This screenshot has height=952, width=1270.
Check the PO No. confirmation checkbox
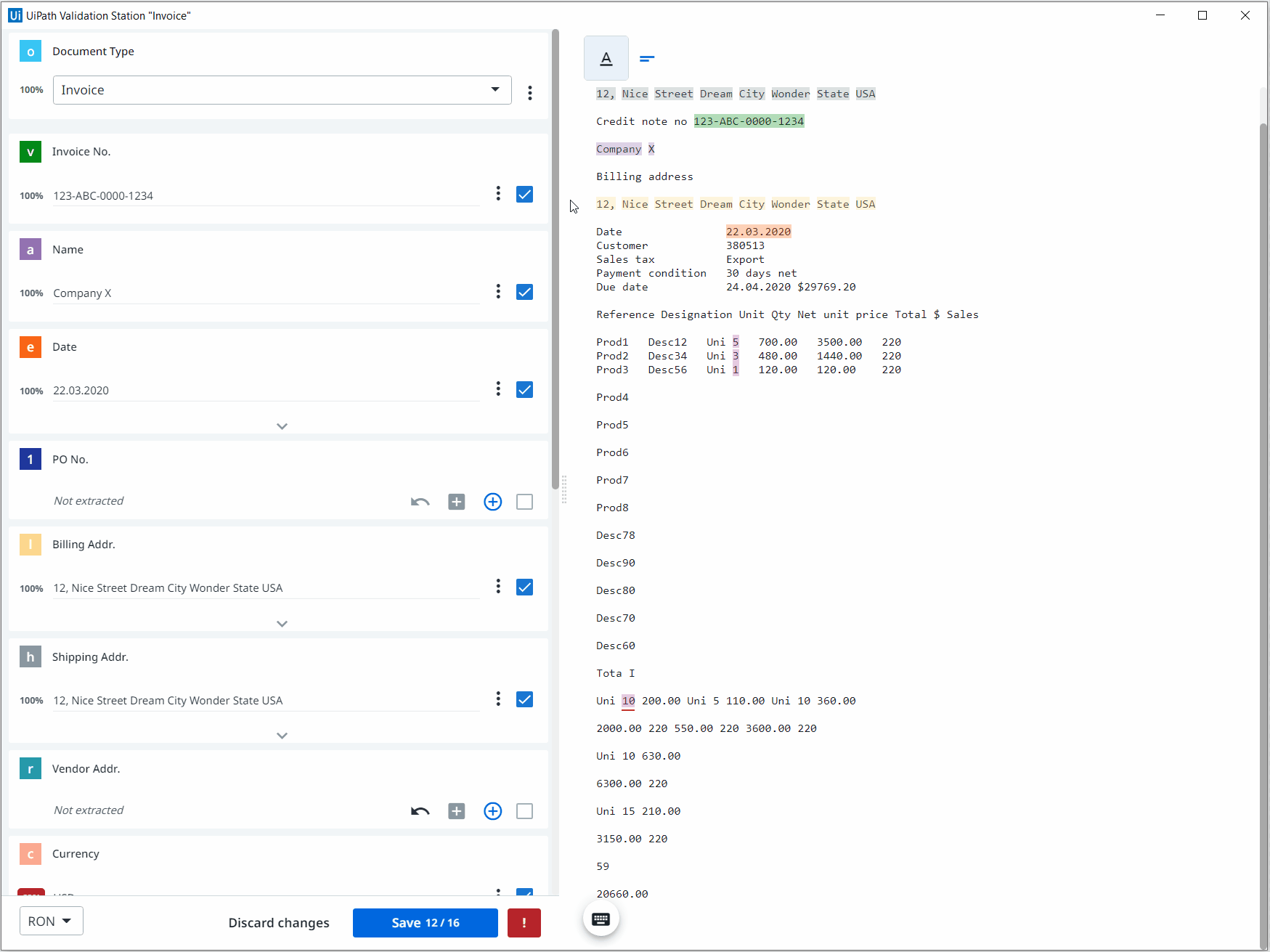pos(525,502)
